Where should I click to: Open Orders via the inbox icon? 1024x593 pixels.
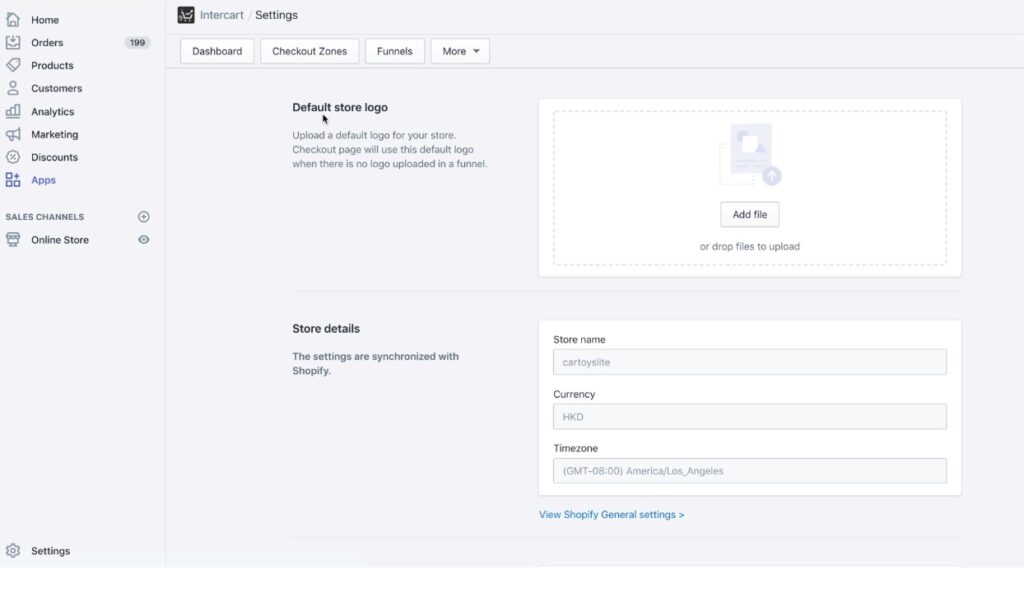[x=13, y=42]
